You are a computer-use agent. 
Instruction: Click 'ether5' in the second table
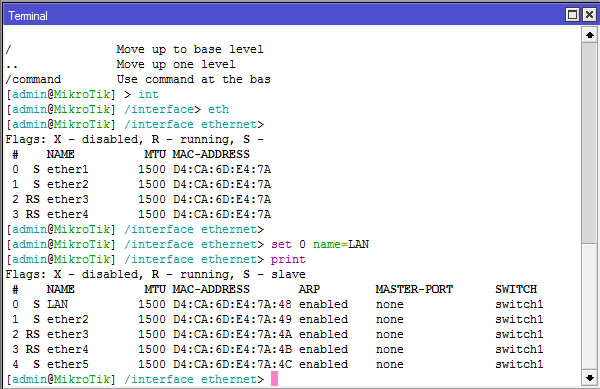(68, 364)
